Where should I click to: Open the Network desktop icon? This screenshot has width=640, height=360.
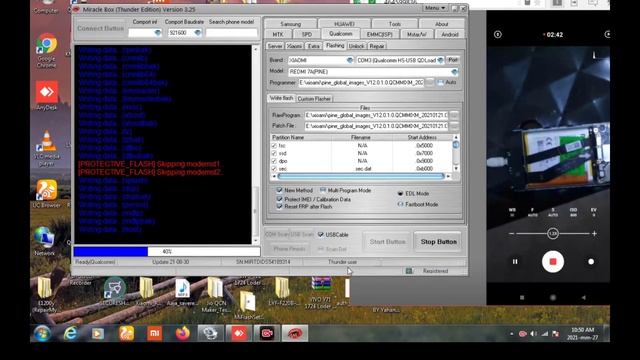click(44, 241)
